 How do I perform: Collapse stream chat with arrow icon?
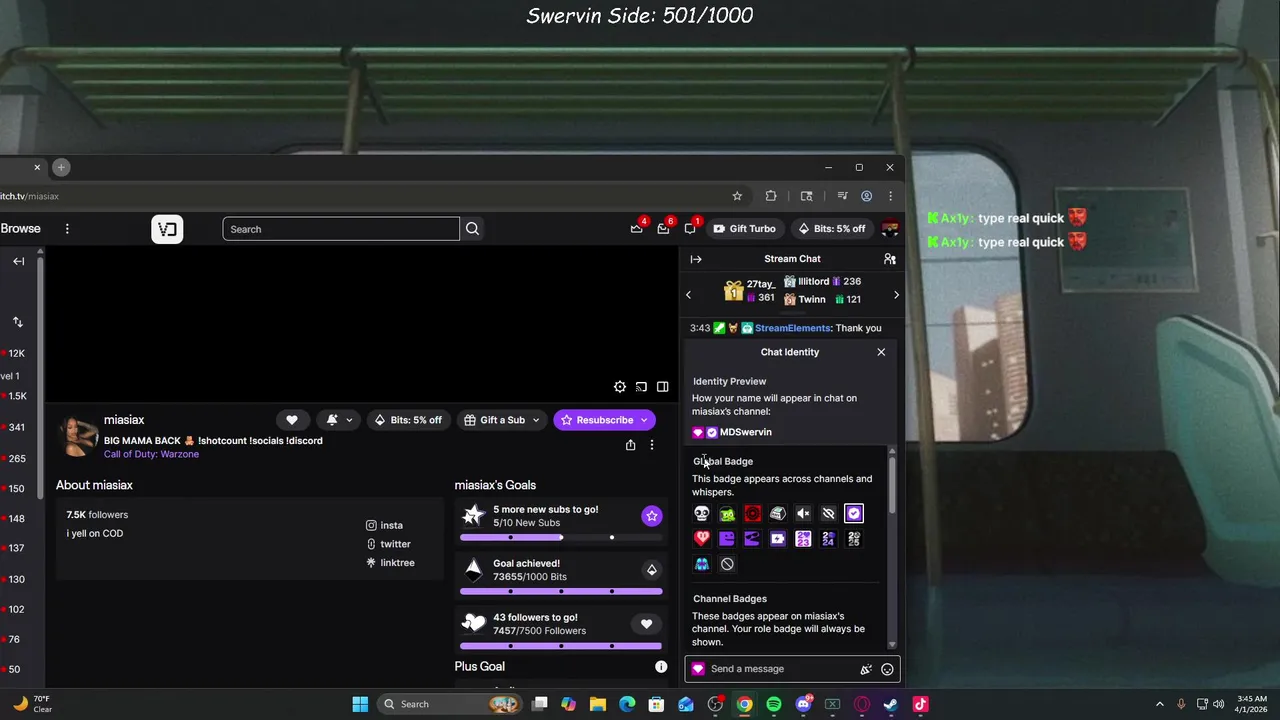pyautogui.click(x=696, y=259)
